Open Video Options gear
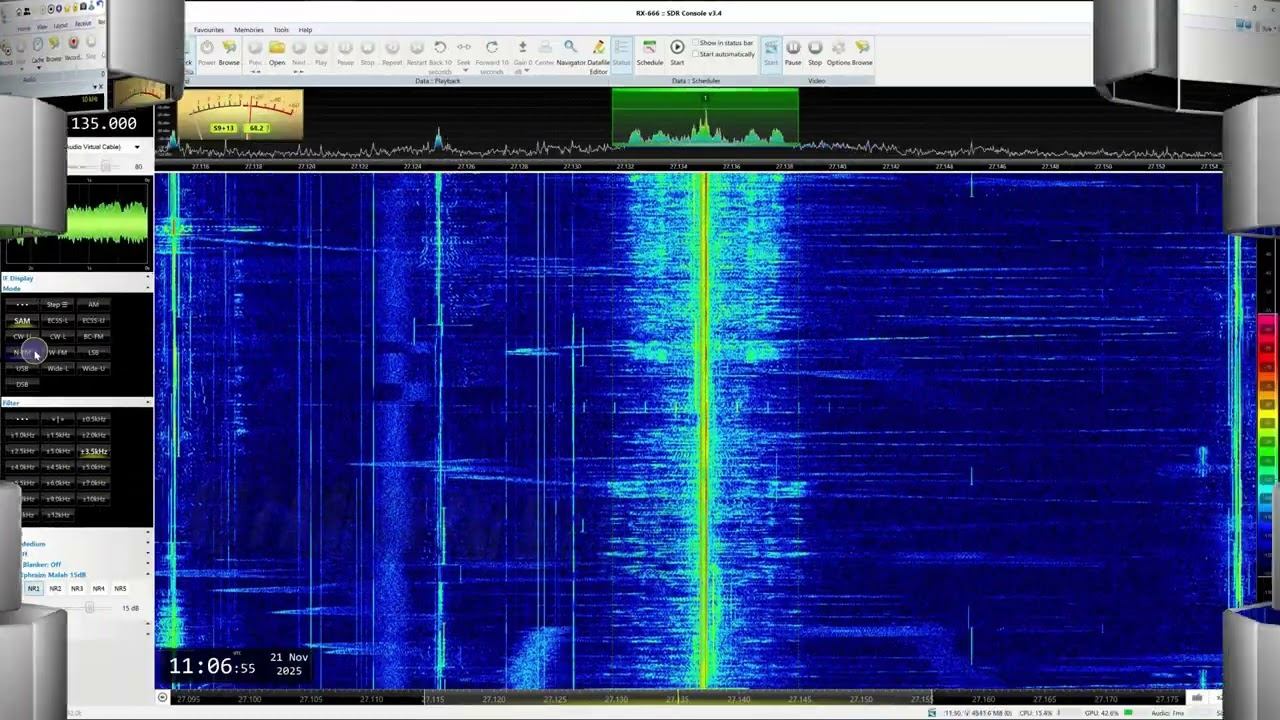Image resolution: width=1280 pixels, height=720 pixels. [x=838, y=52]
